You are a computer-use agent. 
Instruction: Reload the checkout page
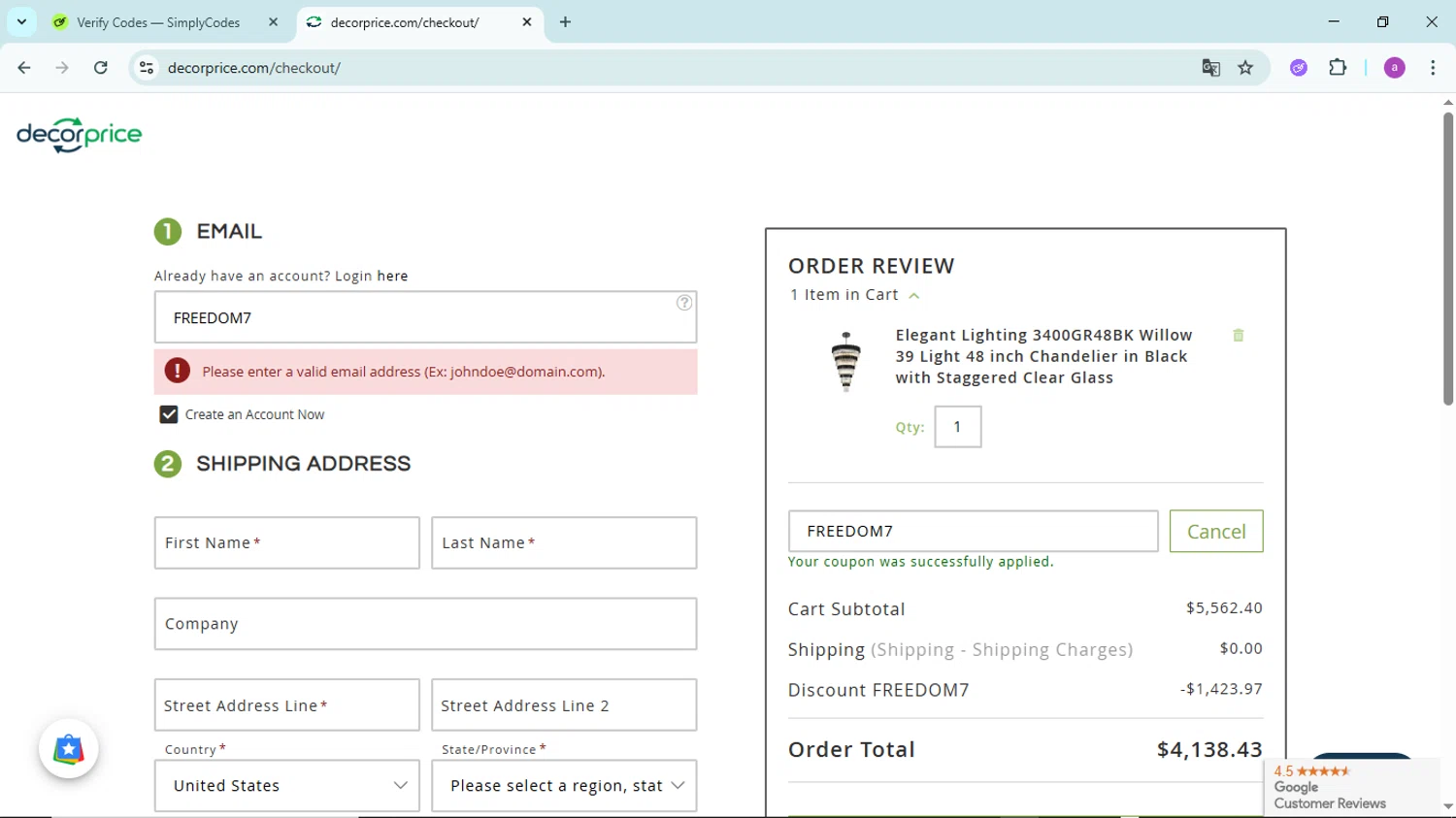(101, 68)
